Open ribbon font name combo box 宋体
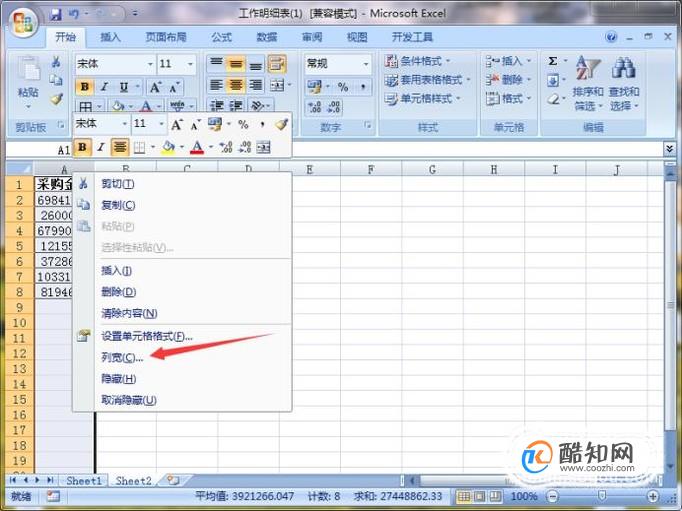Image resolution: width=682 pixels, height=511 pixels. pyautogui.click(x=115, y=64)
